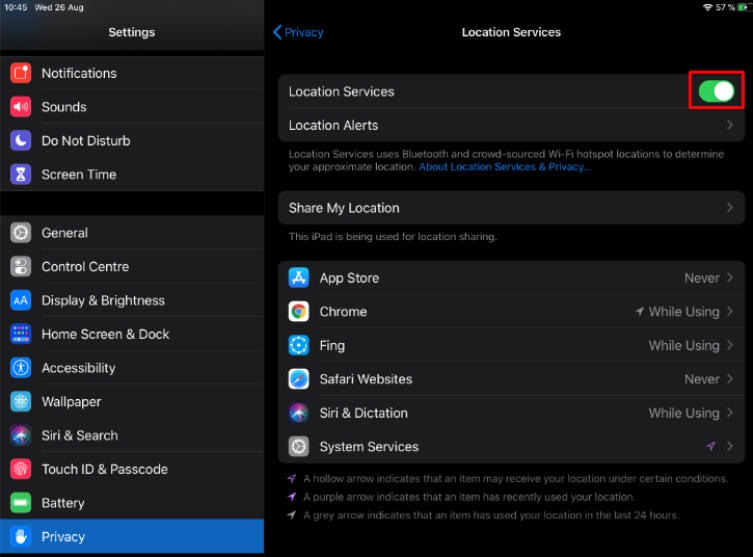Viewport: 753px width, 557px height.
Task: Tap the Safari compass icon
Action: click(299, 379)
